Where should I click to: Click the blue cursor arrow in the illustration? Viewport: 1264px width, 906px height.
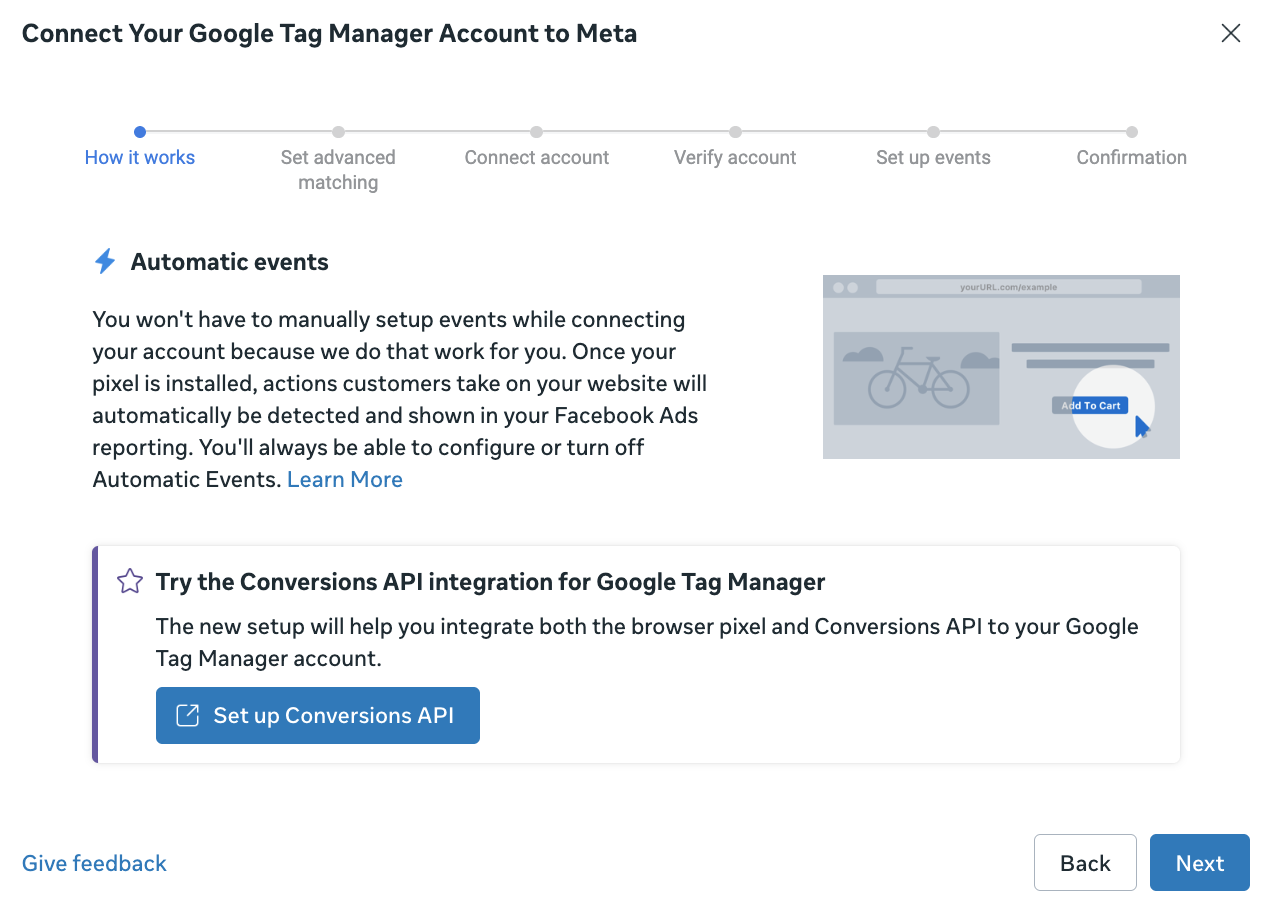coord(1141,426)
